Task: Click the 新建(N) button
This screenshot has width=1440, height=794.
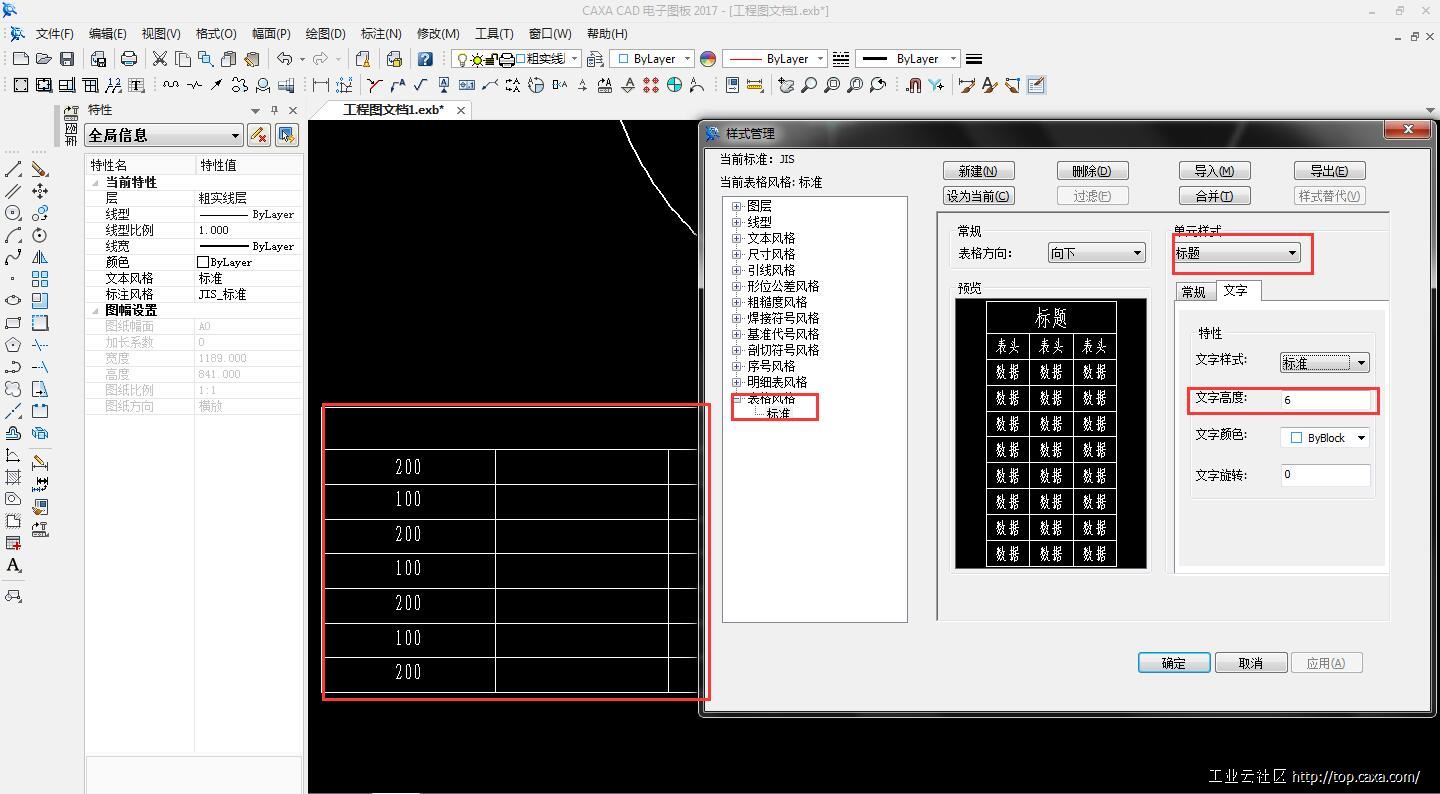Action: 977,171
